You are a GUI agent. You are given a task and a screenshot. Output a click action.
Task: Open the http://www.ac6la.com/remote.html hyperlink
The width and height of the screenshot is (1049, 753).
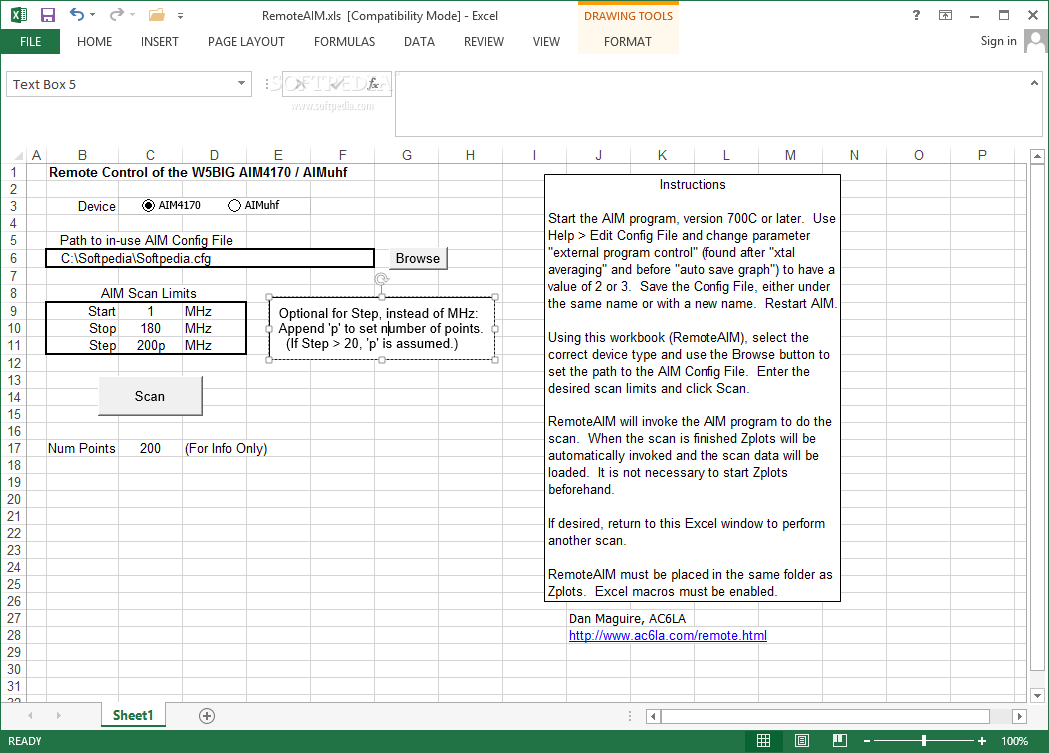tap(668, 635)
